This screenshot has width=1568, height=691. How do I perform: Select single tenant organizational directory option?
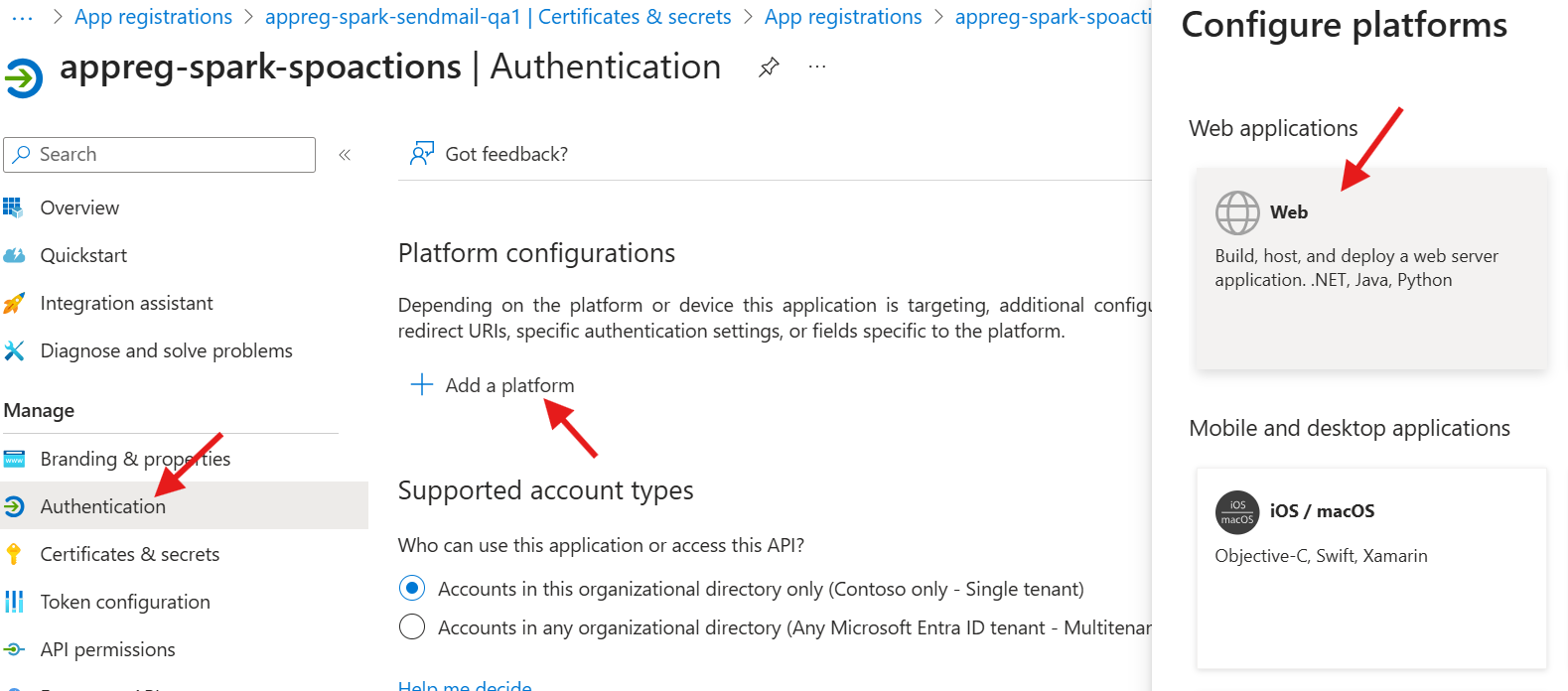[412, 589]
